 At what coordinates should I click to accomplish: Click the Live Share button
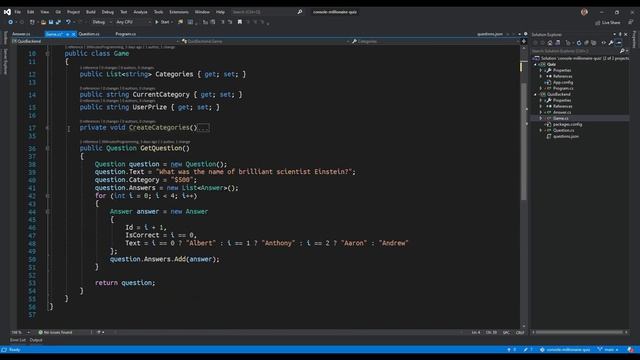tap(607, 22)
